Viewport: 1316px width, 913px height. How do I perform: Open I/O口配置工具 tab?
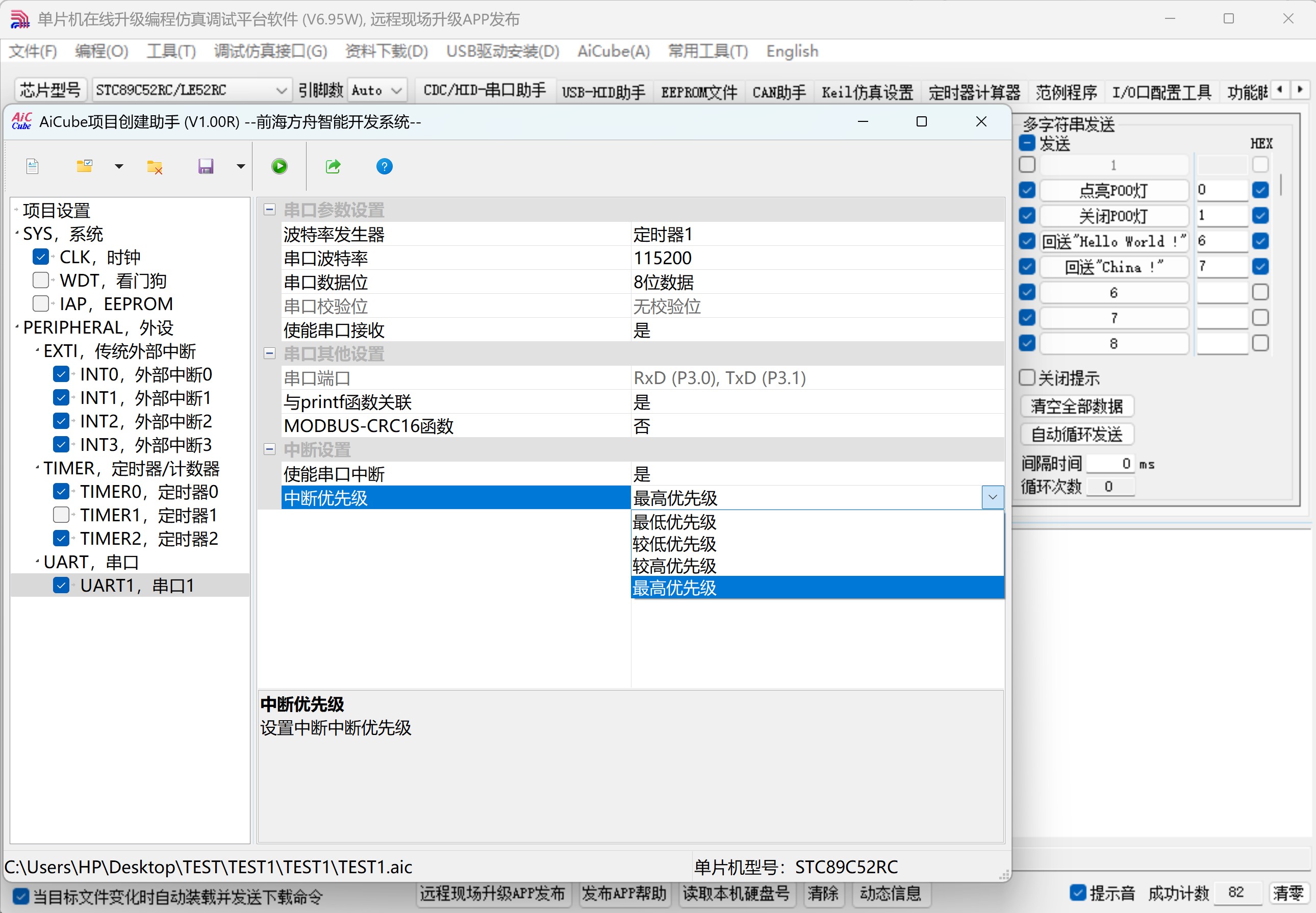click(1161, 92)
